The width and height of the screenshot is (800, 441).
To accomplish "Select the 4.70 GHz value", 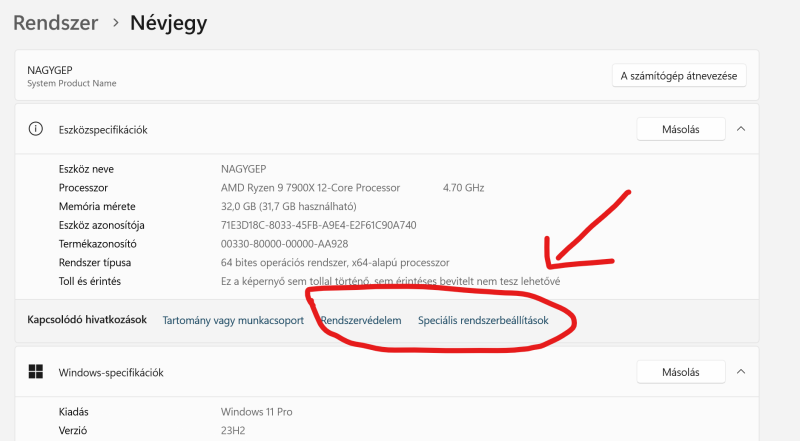I will (x=463, y=188).
